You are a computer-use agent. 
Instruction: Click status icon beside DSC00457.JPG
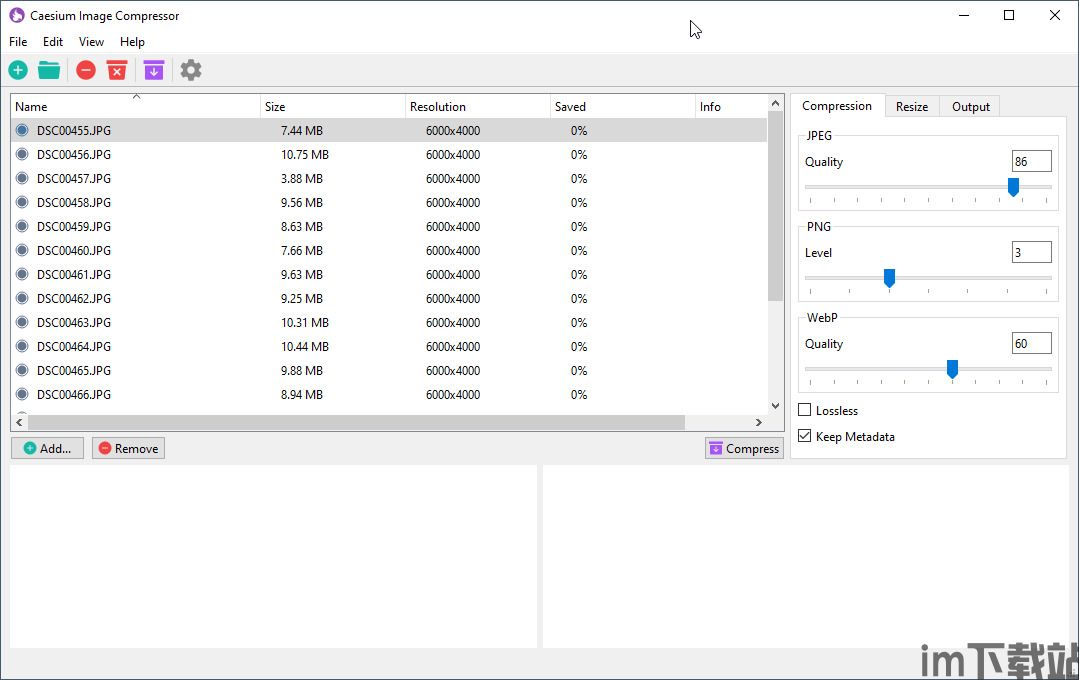tap(22, 178)
